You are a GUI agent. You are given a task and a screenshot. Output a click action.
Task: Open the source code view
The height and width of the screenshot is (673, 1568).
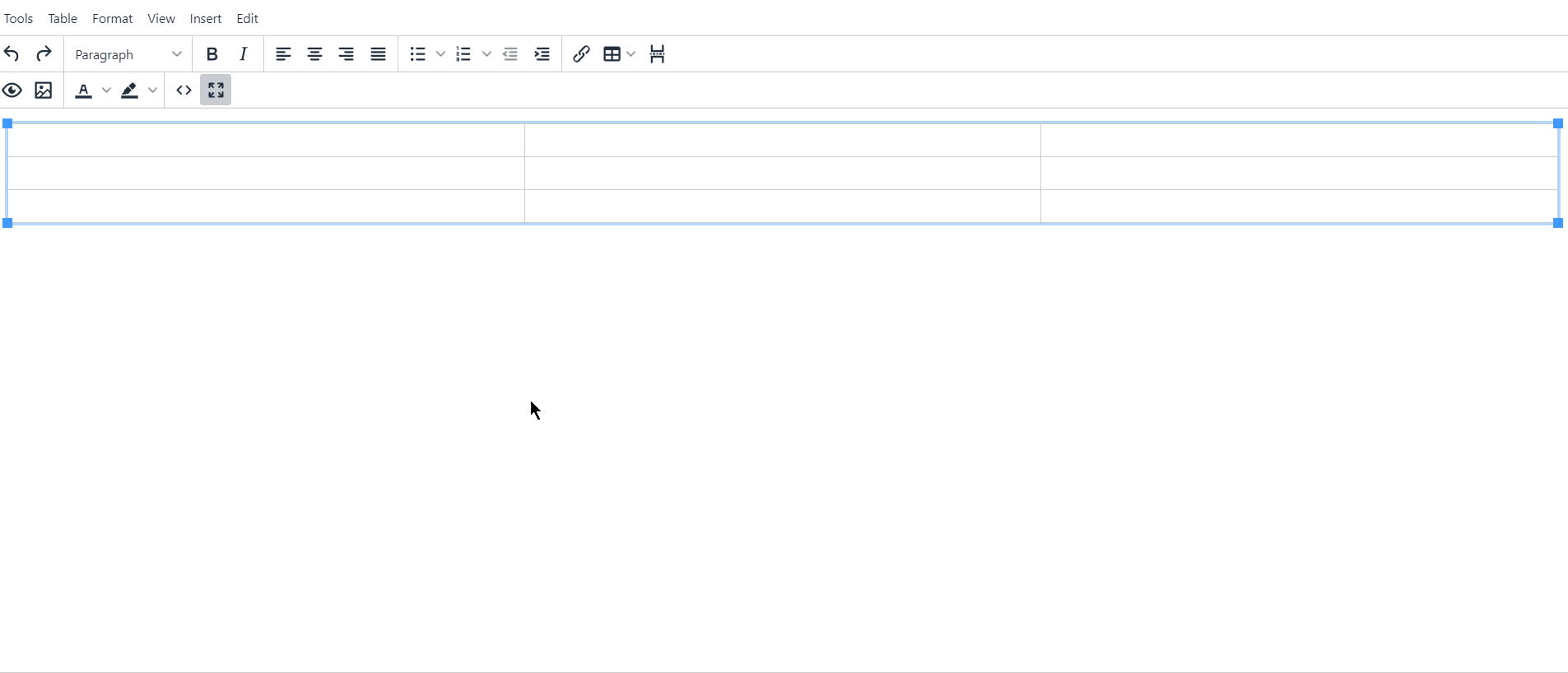pos(184,91)
